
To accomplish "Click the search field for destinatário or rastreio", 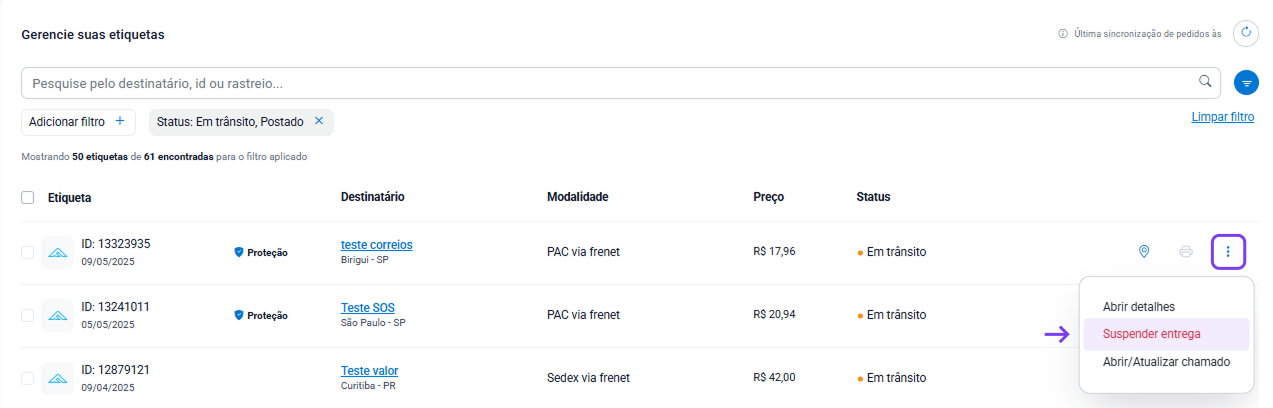I will [600, 83].
